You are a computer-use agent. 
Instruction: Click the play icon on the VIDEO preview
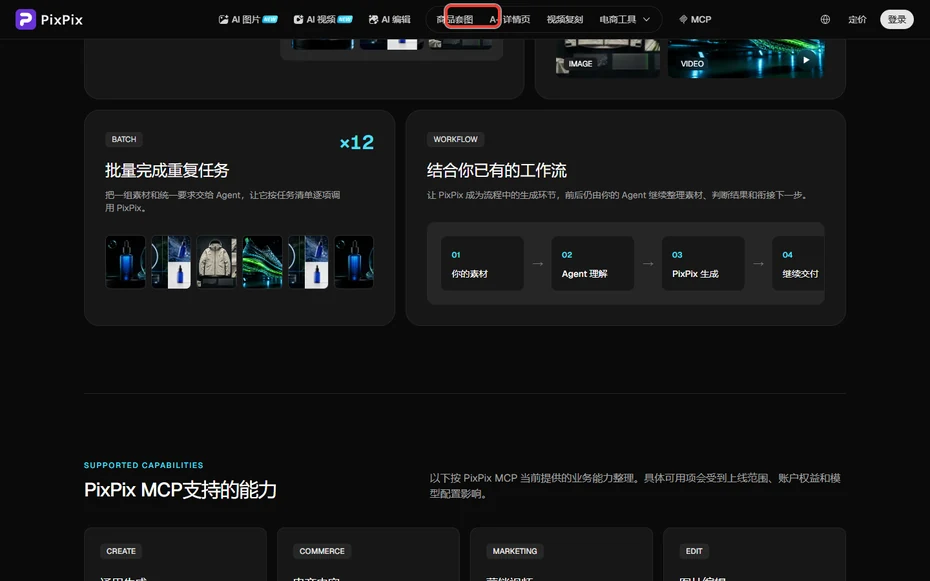click(x=806, y=60)
